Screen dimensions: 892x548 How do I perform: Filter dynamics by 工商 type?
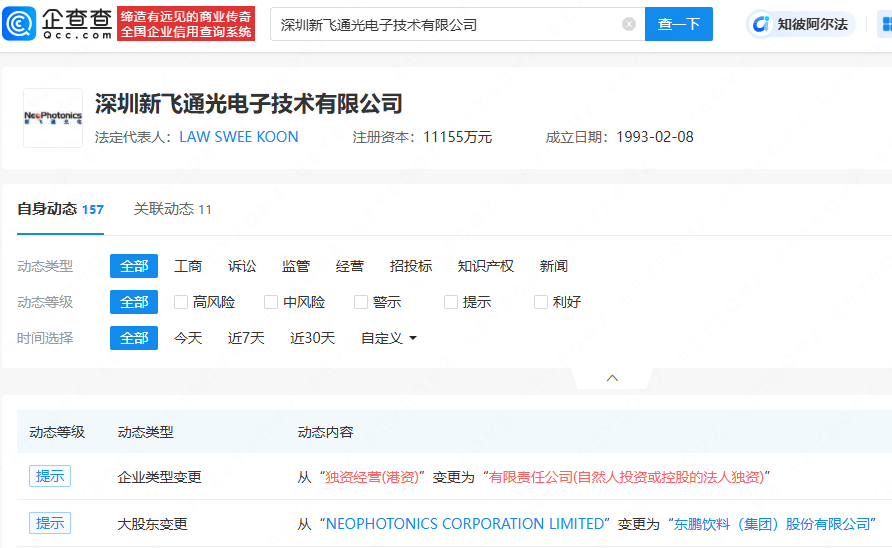tap(188, 266)
